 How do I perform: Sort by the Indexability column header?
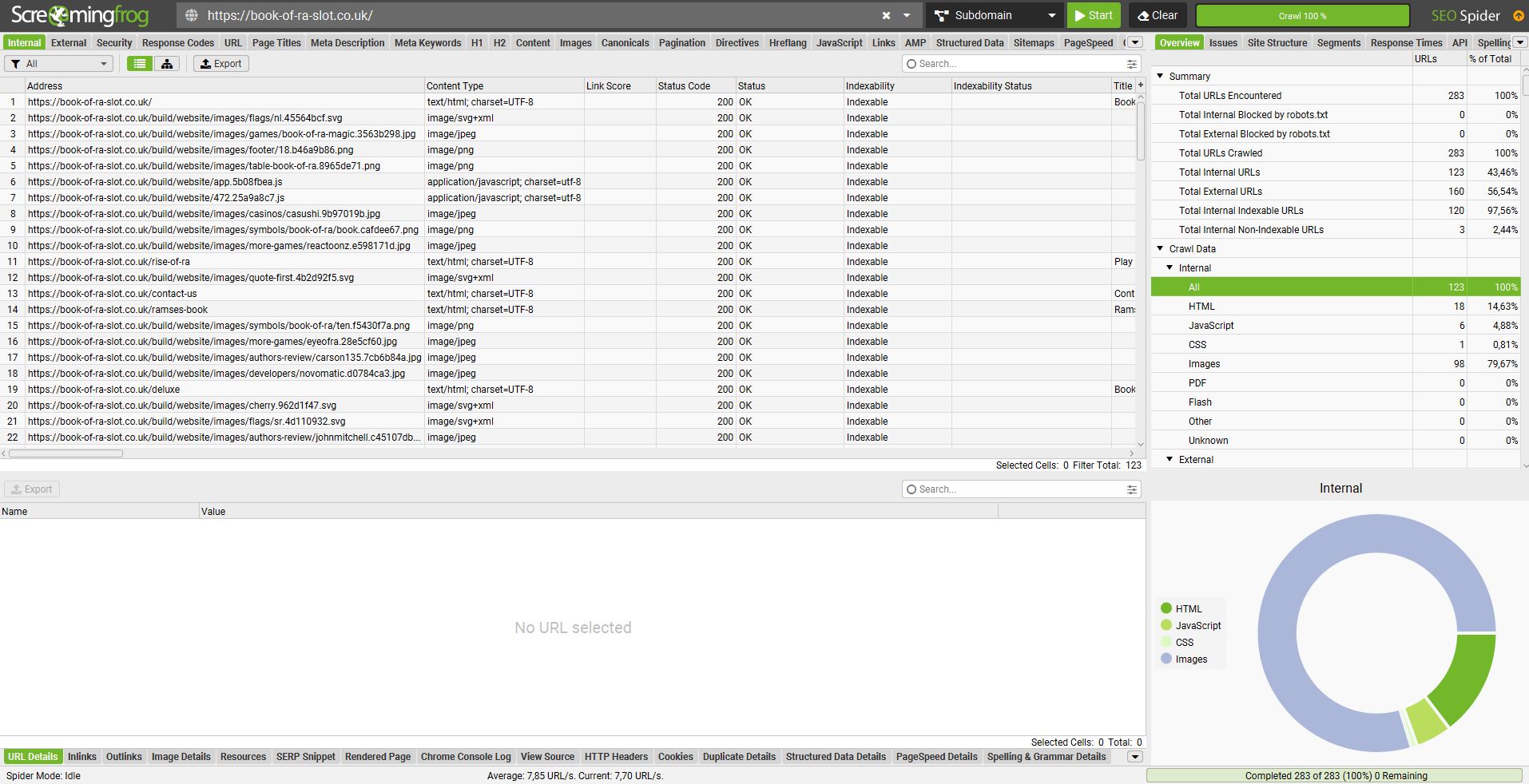pos(897,85)
